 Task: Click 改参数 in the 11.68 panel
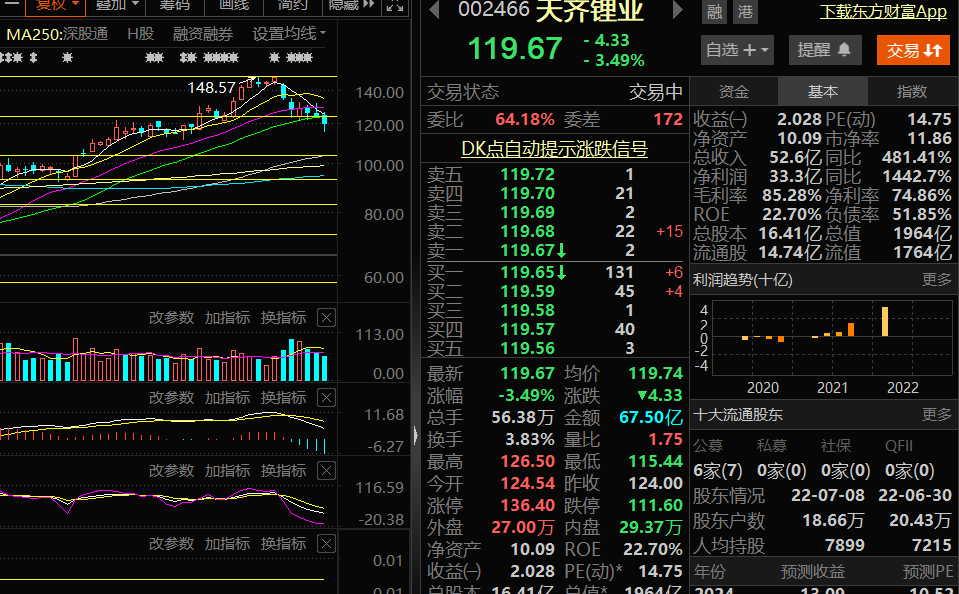tap(171, 398)
